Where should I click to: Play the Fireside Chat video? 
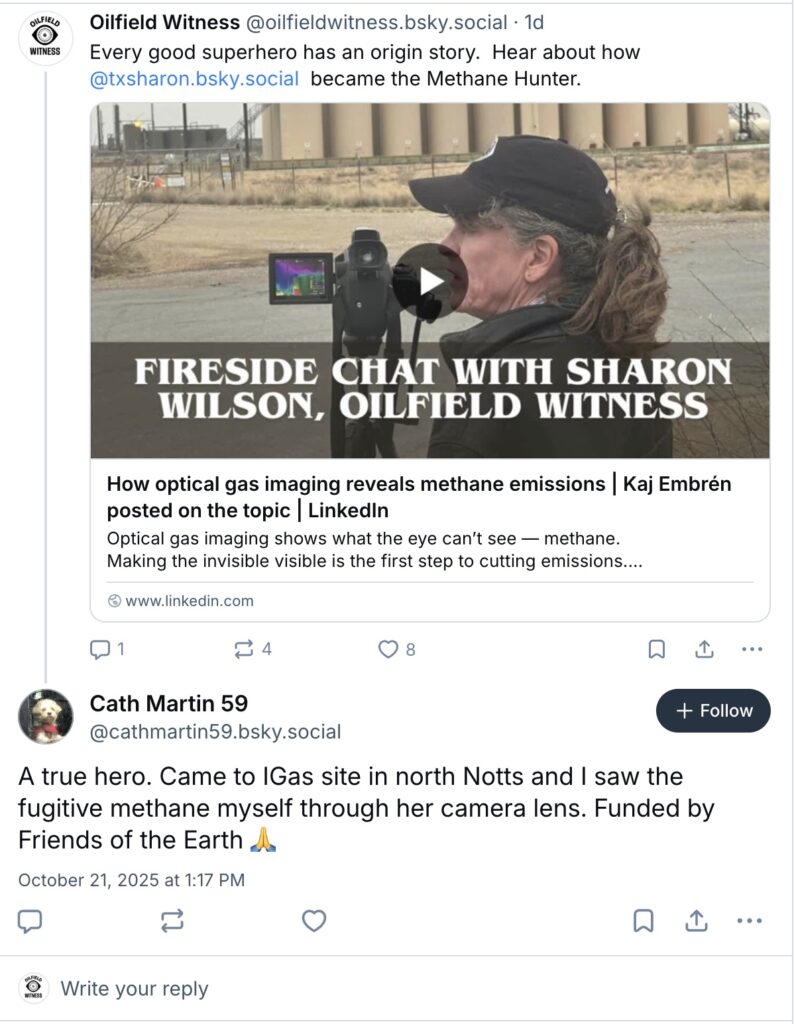pyautogui.click(x=430, y=281)
